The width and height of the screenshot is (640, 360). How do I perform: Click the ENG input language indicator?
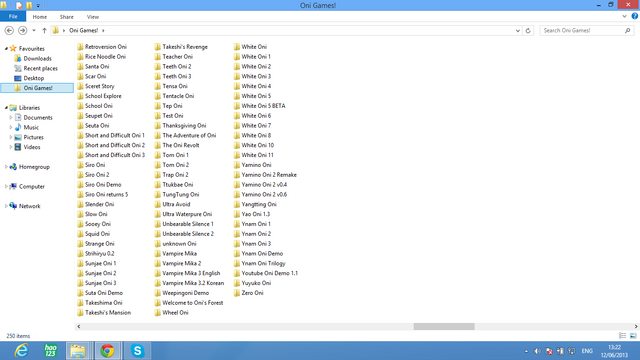coord(587,351)
